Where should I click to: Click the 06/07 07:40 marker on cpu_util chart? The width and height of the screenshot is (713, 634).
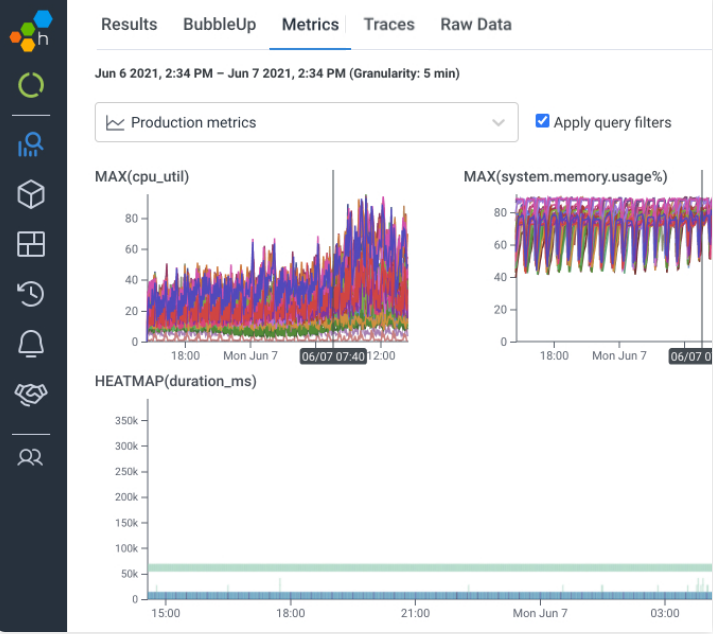tap(334, 355)
